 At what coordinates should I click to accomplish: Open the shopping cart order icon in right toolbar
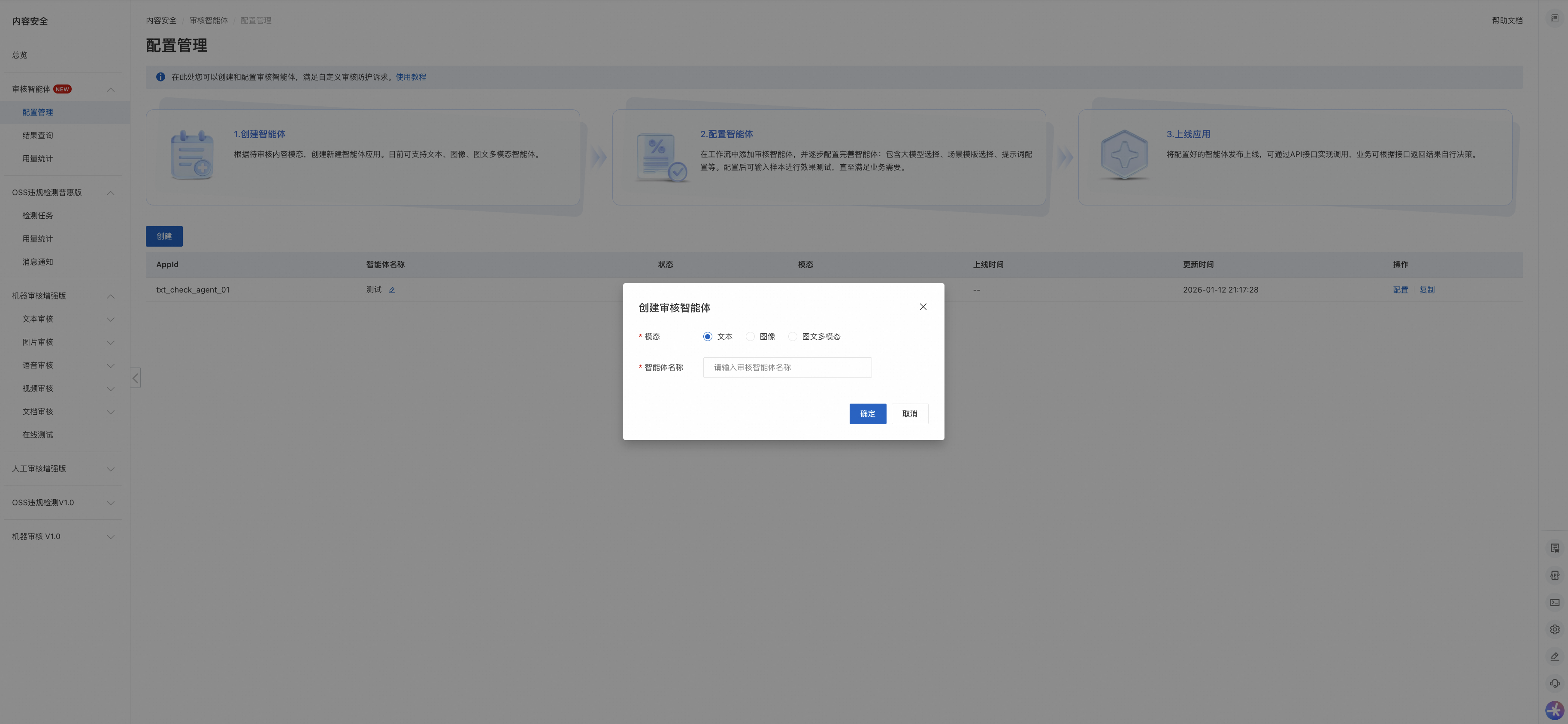pos(1555,548)
